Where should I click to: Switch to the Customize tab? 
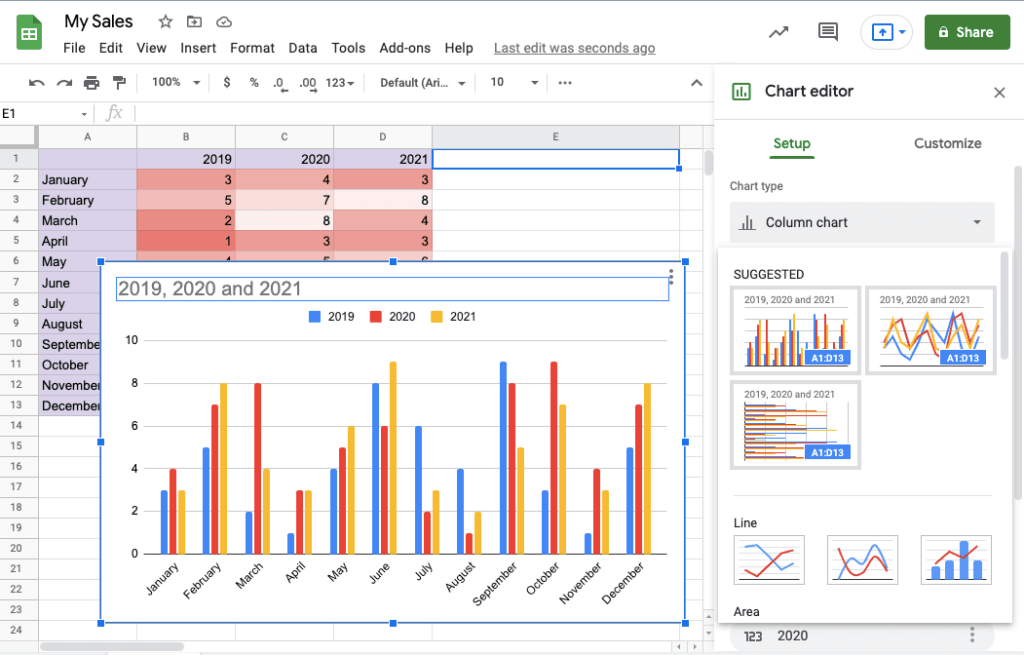click(947, 143)
